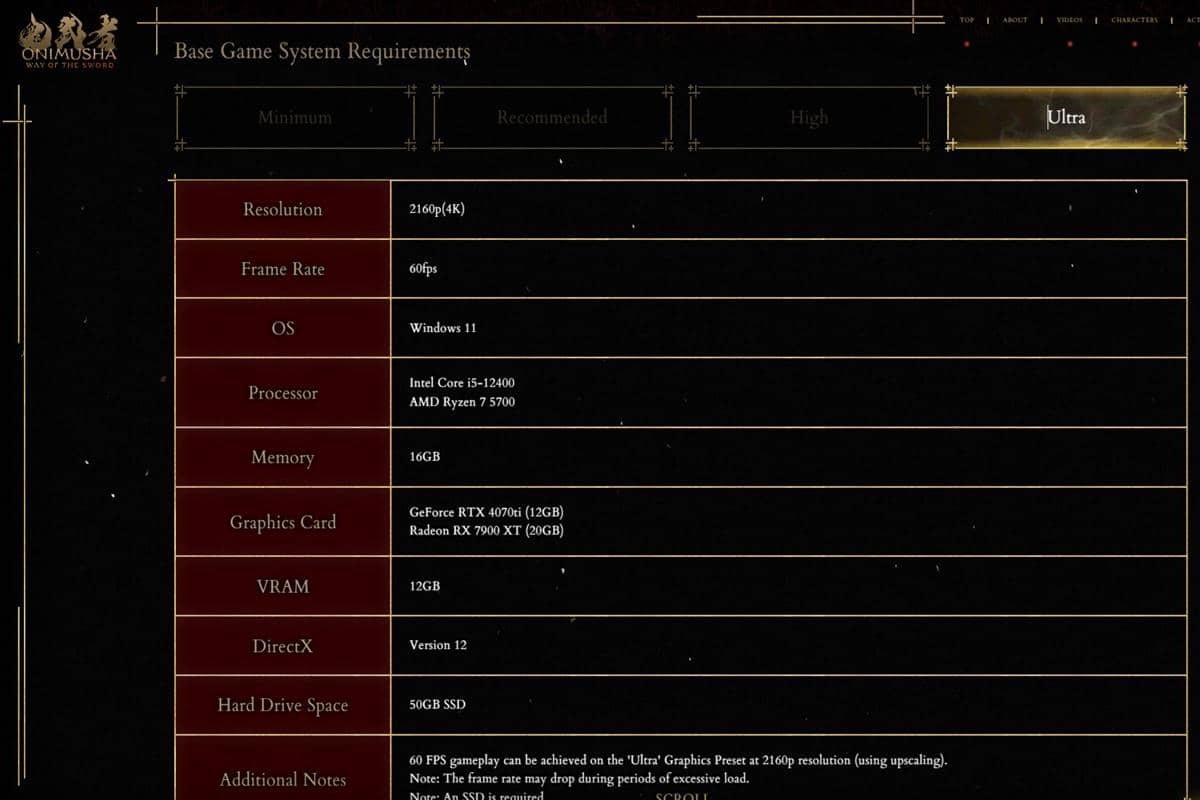The width and height of the screenshot is (1200, 800).
Task: Select the Recommended requirements tab
Action: 552,117
